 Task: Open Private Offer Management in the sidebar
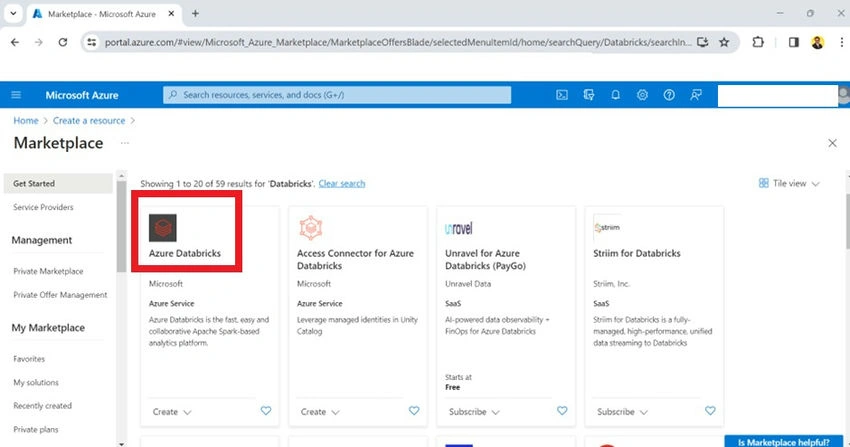point(60,295)
